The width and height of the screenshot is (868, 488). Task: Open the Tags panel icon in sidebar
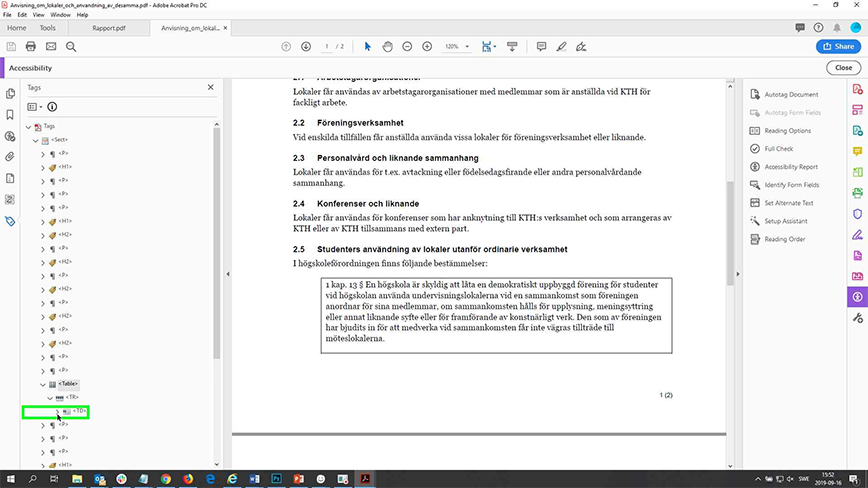pyautogui.click(x=10, y=221)
